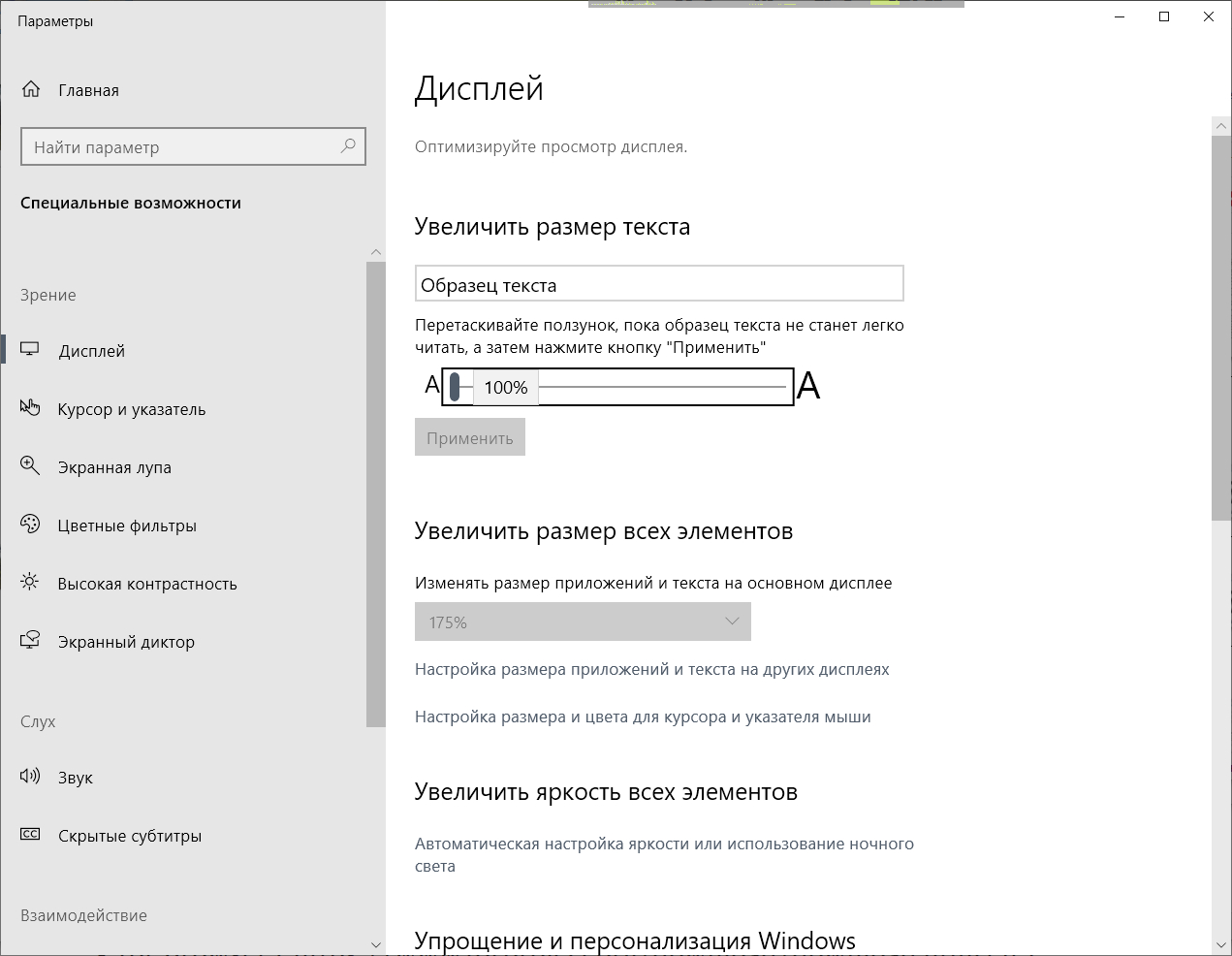The image size is (1232, 956).
Task: Click the Увеличить яркость всех элементов heading
Action: 606,791
